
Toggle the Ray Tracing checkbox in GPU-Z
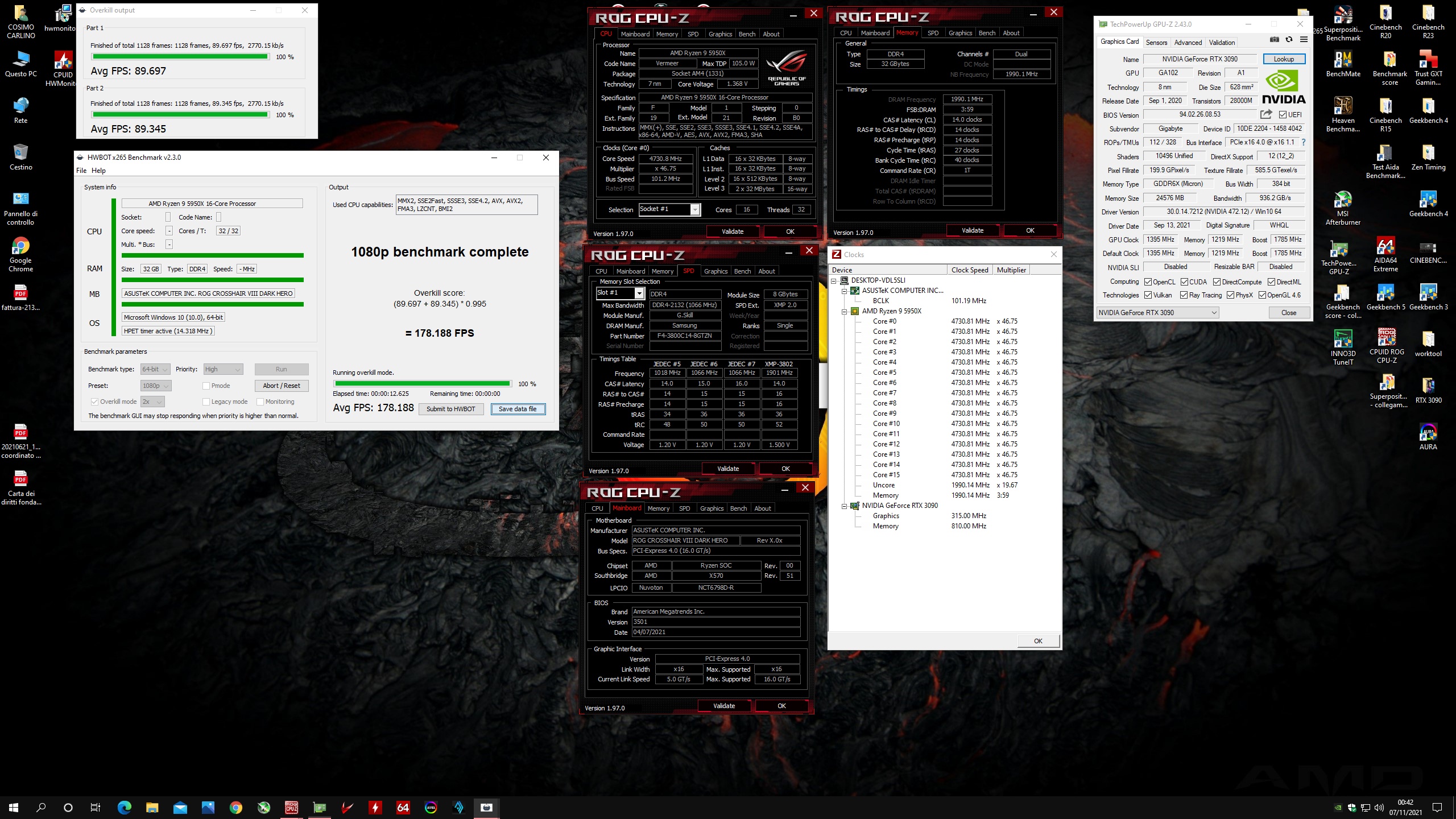pos(1184,295)
